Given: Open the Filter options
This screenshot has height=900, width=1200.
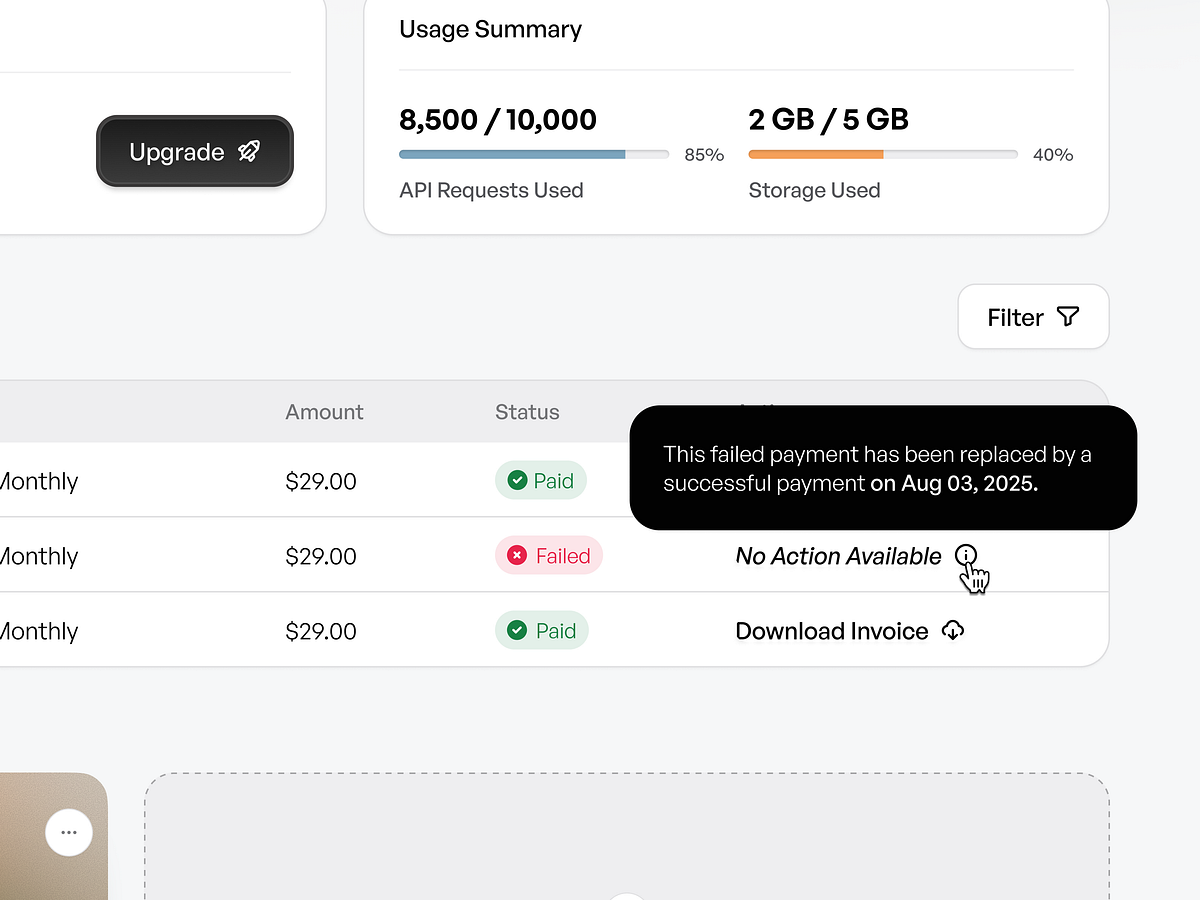Looking at the screenshot, I should coord(1033,316).
